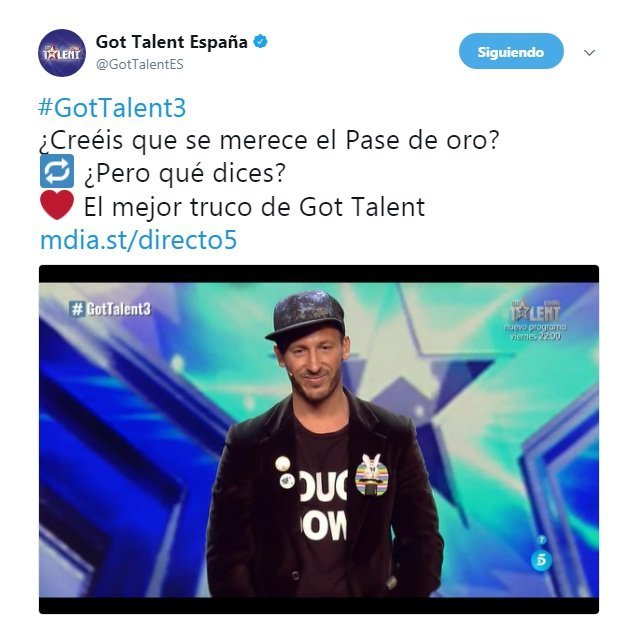Click the retweet arrows emoji icon

click(x=57, y=171)
